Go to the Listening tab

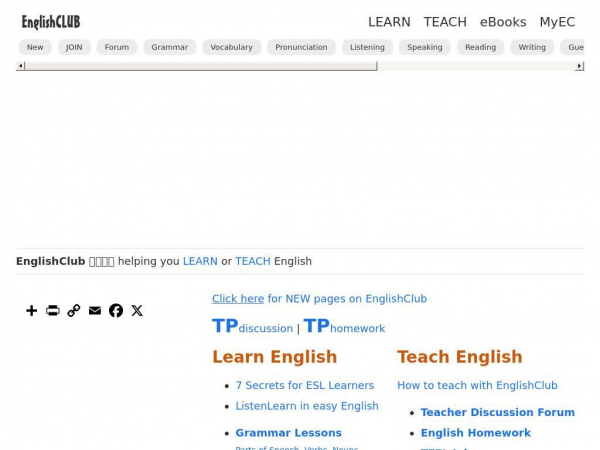367,47
